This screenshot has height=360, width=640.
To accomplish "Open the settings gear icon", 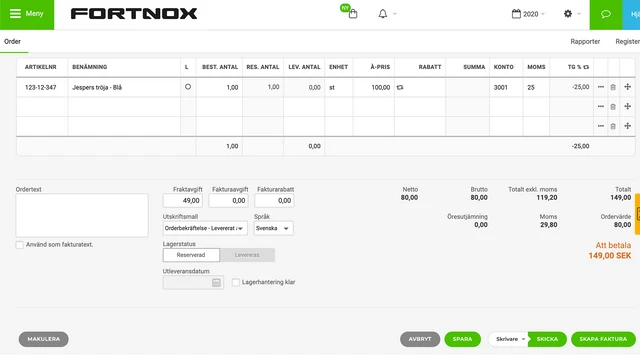I will [568, 14].
